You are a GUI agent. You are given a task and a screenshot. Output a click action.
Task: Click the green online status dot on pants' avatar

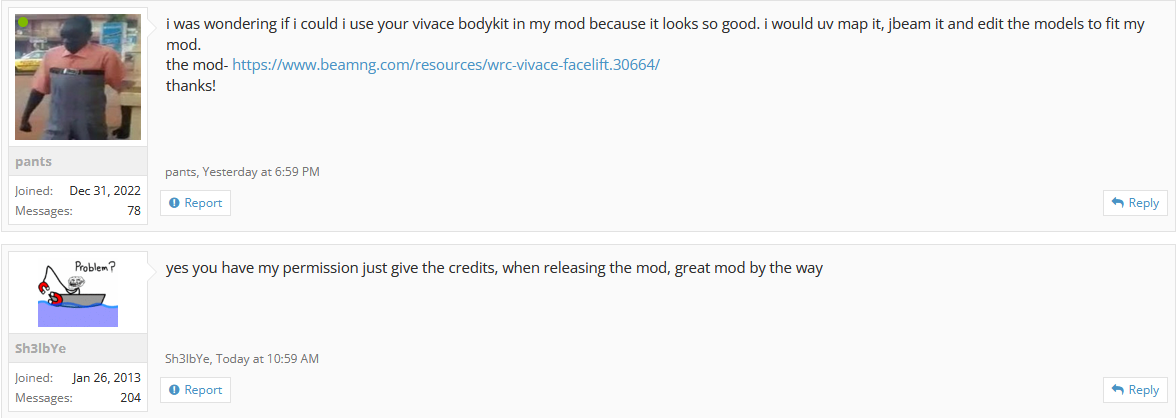point(23,23)
